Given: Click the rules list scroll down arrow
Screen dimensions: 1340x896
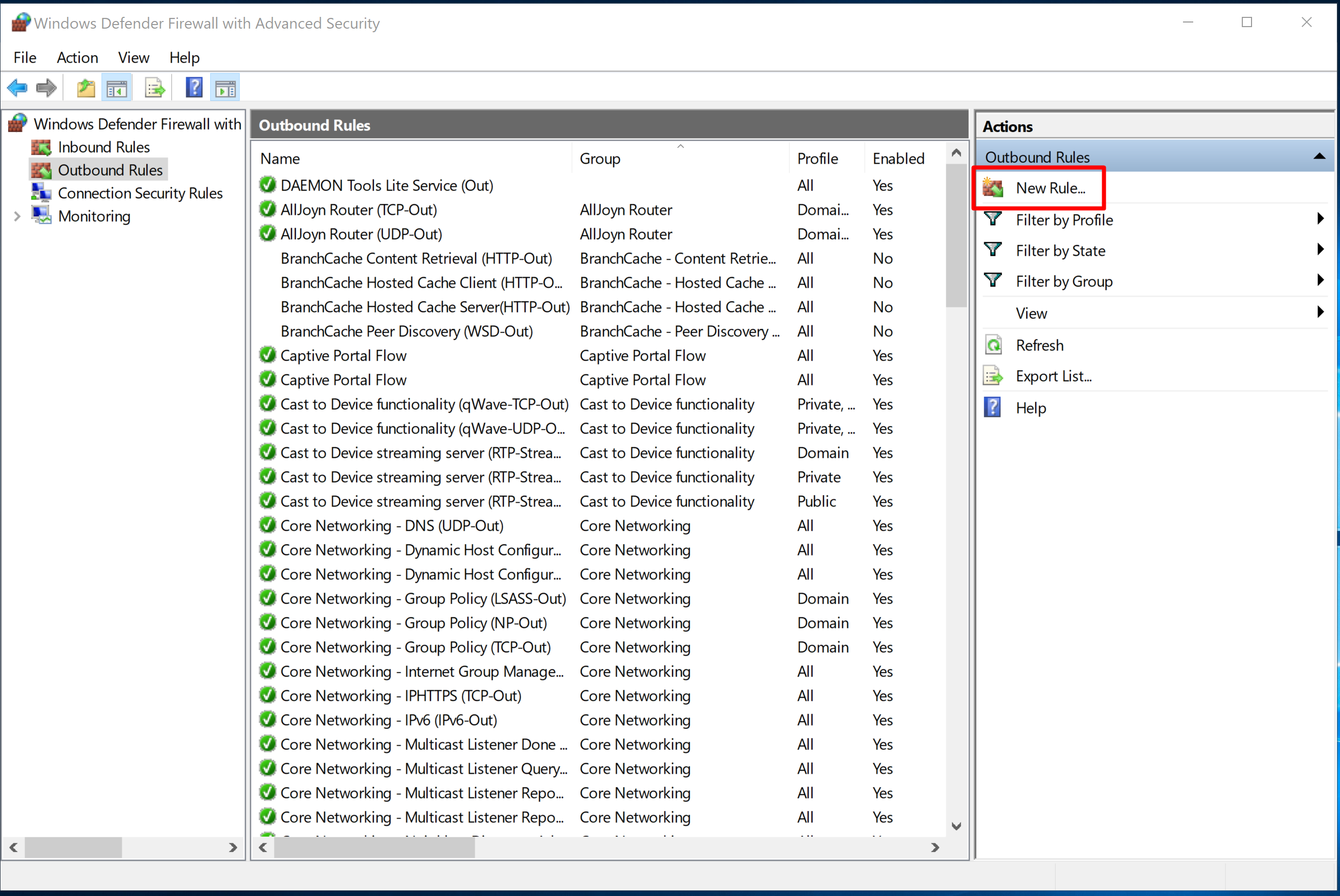Looking at the screenshot, I should pos(956,826).
